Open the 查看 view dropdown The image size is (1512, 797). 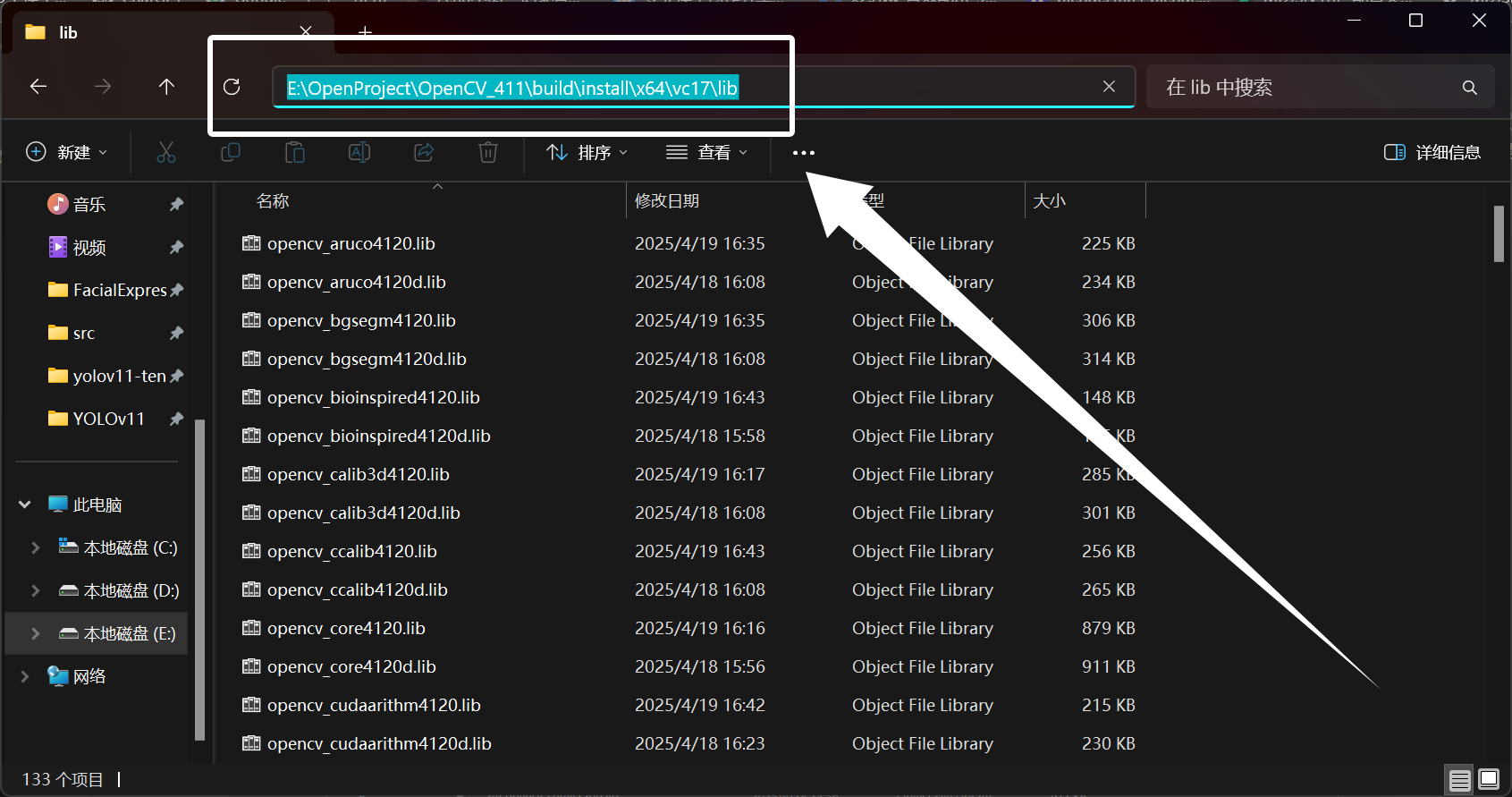706,152
